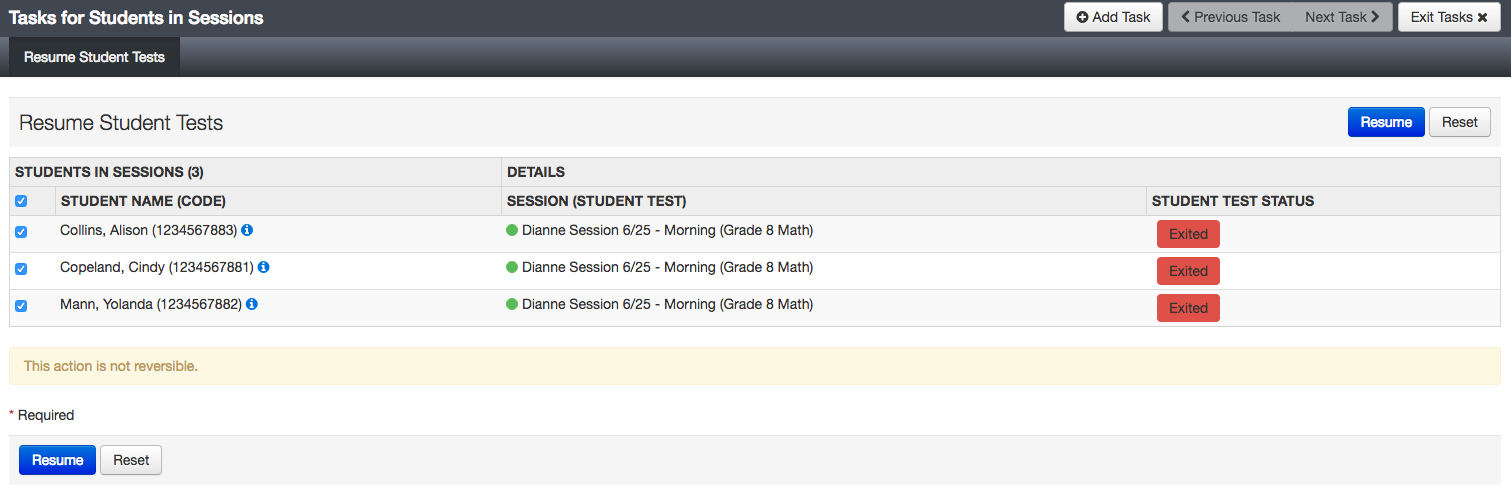
Task: Uncheck Mann, Yolanda checkbox
Action: point(21,306)
